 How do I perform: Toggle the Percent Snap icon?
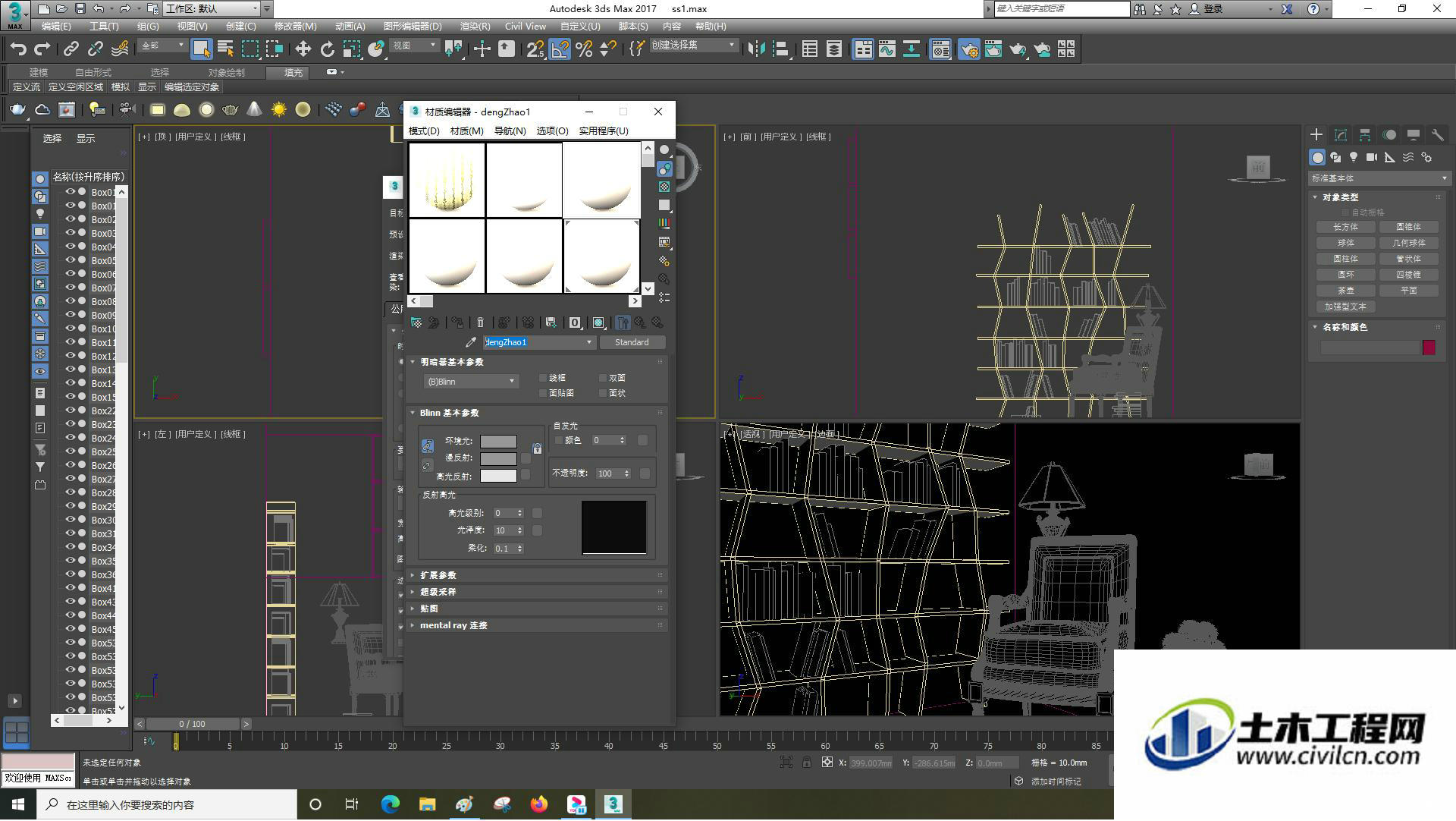[x=584, y=49]
